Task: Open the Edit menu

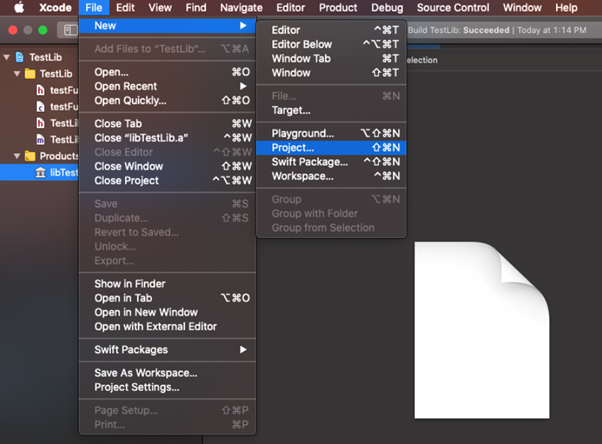Action: [126, 8]
